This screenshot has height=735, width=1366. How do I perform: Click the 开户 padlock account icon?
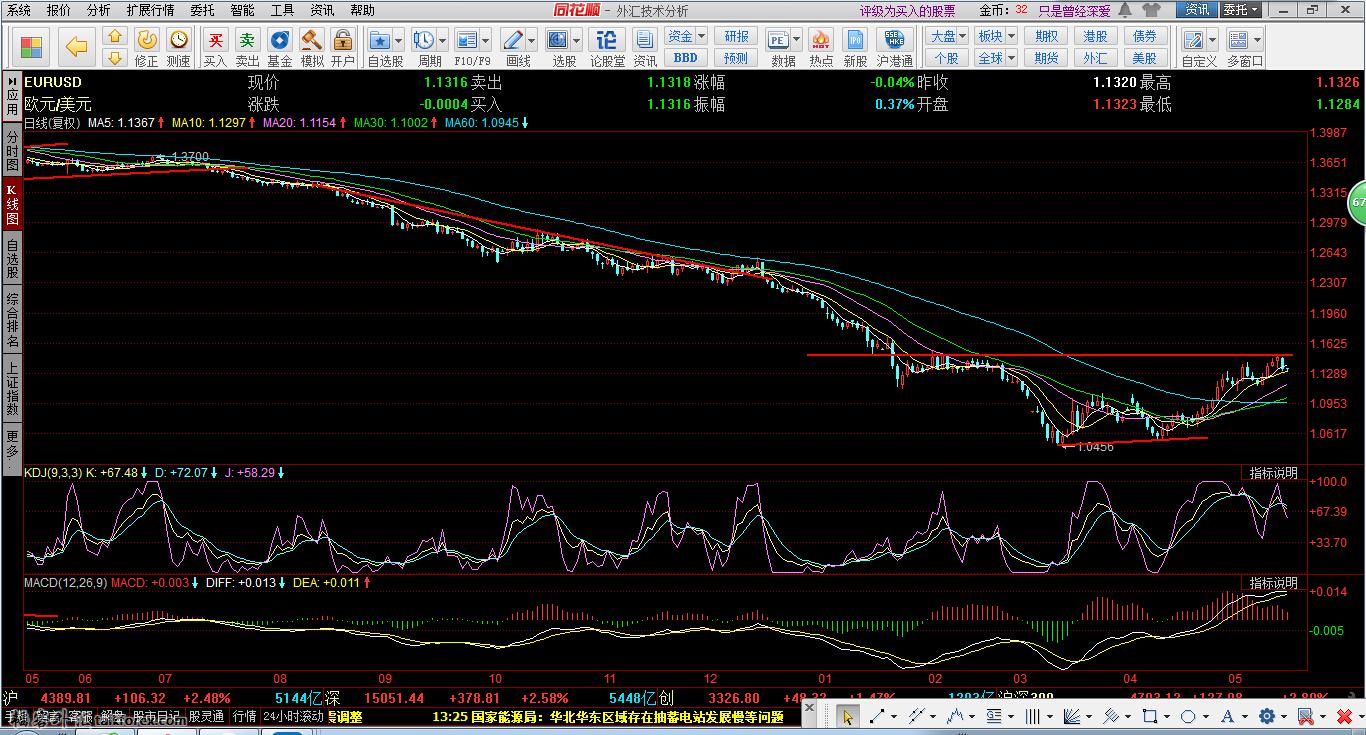343,40
